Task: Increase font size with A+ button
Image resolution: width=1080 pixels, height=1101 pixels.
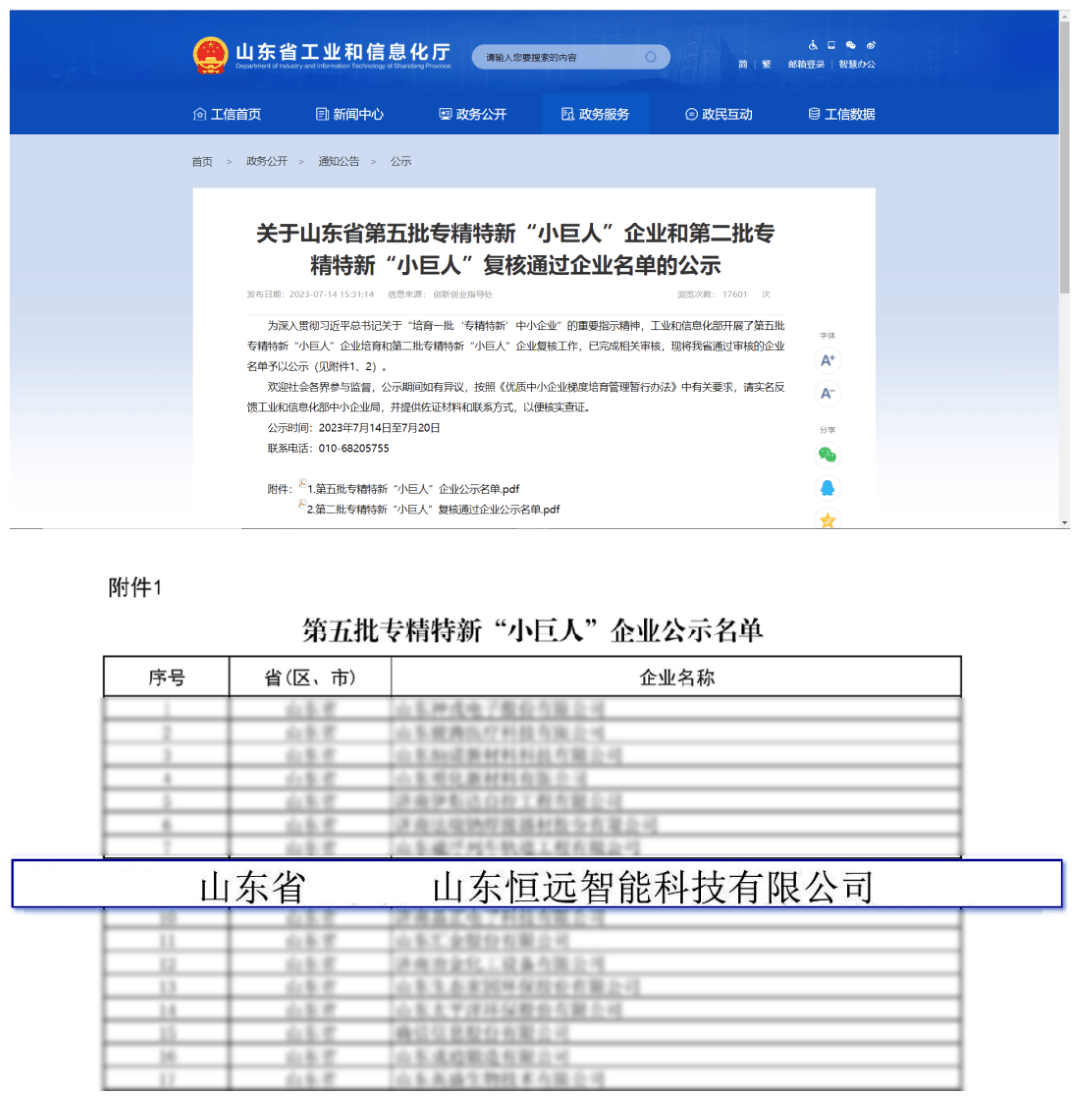Action: pyautogui.click(x=827, y=360)
